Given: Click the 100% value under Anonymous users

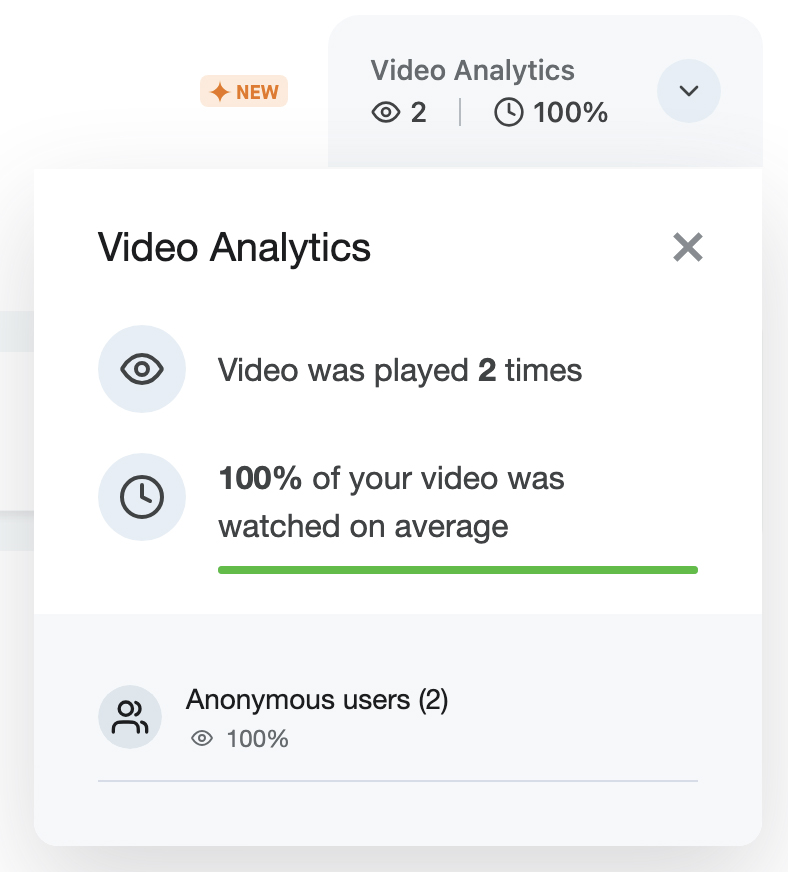Looking at the screenshot, I should coord(257,739).
